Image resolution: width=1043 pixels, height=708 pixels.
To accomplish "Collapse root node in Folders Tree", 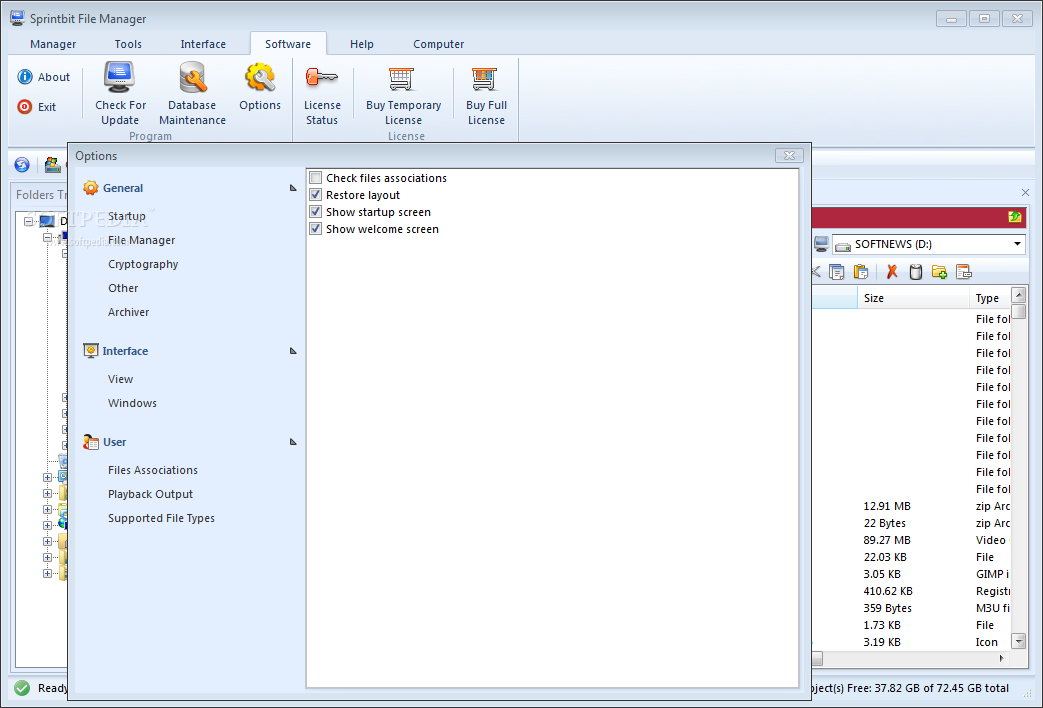I will 29,221.
